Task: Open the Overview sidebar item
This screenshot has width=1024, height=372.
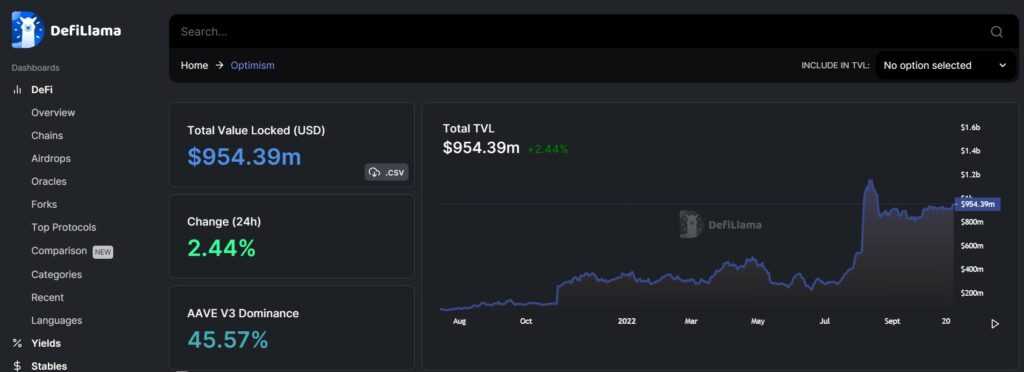Action: pyautogui.click(x=53, y=112)
